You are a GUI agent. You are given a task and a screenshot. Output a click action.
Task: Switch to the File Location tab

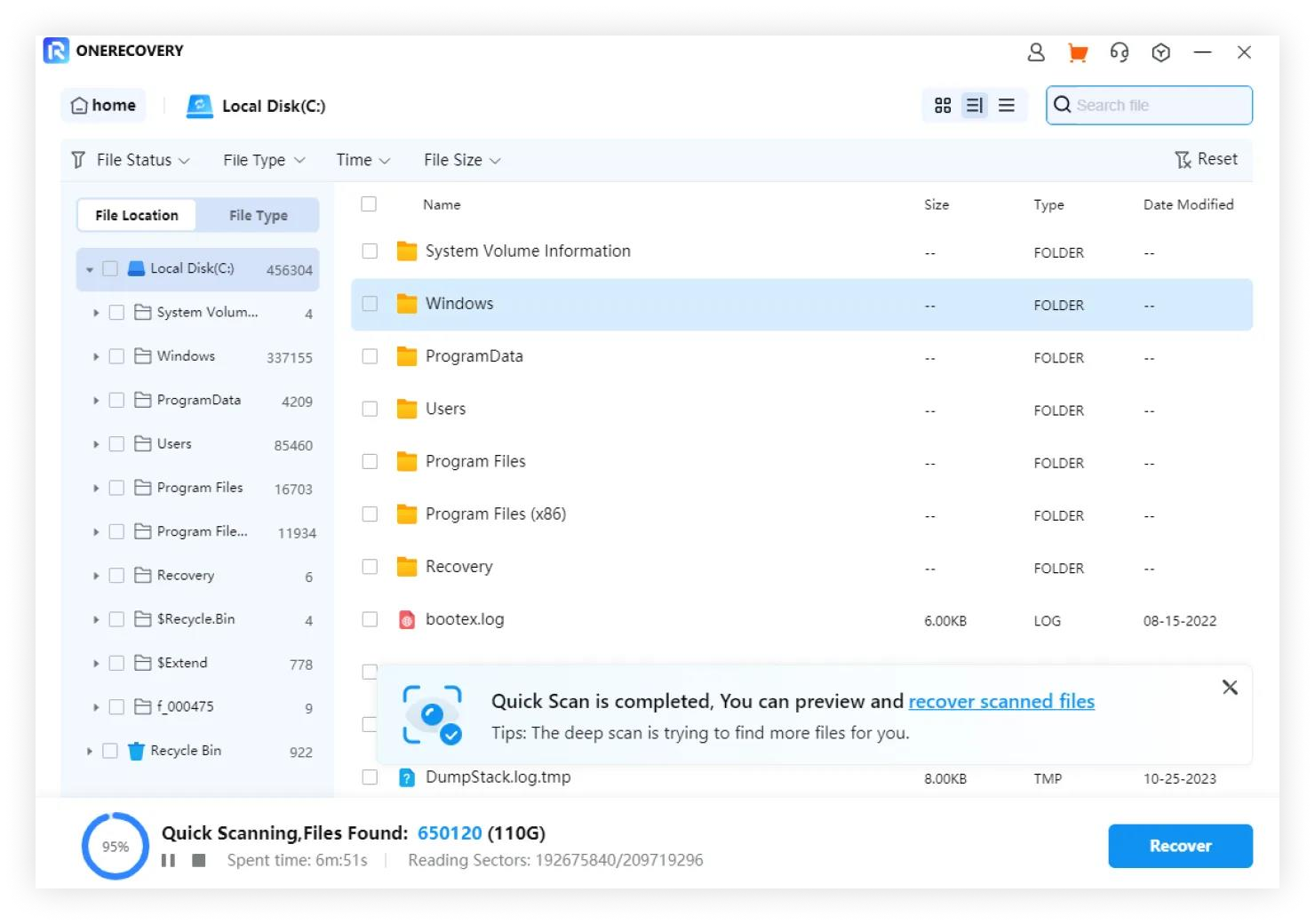(137, 215)
